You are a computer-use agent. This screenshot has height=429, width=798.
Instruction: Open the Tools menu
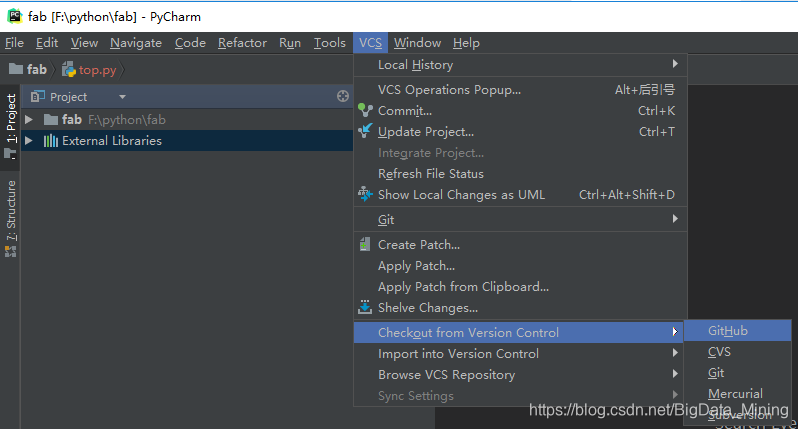coord(329,43)
